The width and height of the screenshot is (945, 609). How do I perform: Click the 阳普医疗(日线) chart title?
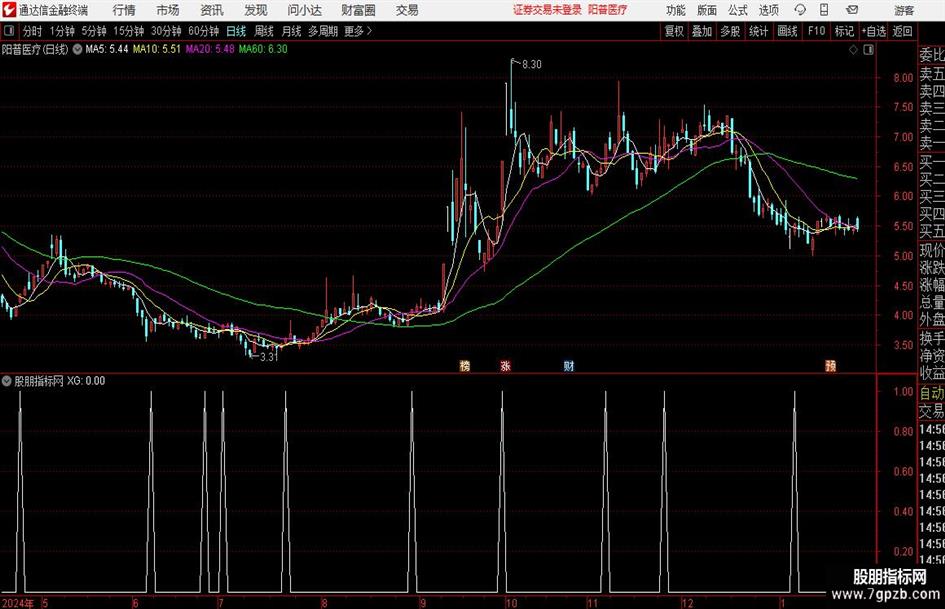click(36, 49)
